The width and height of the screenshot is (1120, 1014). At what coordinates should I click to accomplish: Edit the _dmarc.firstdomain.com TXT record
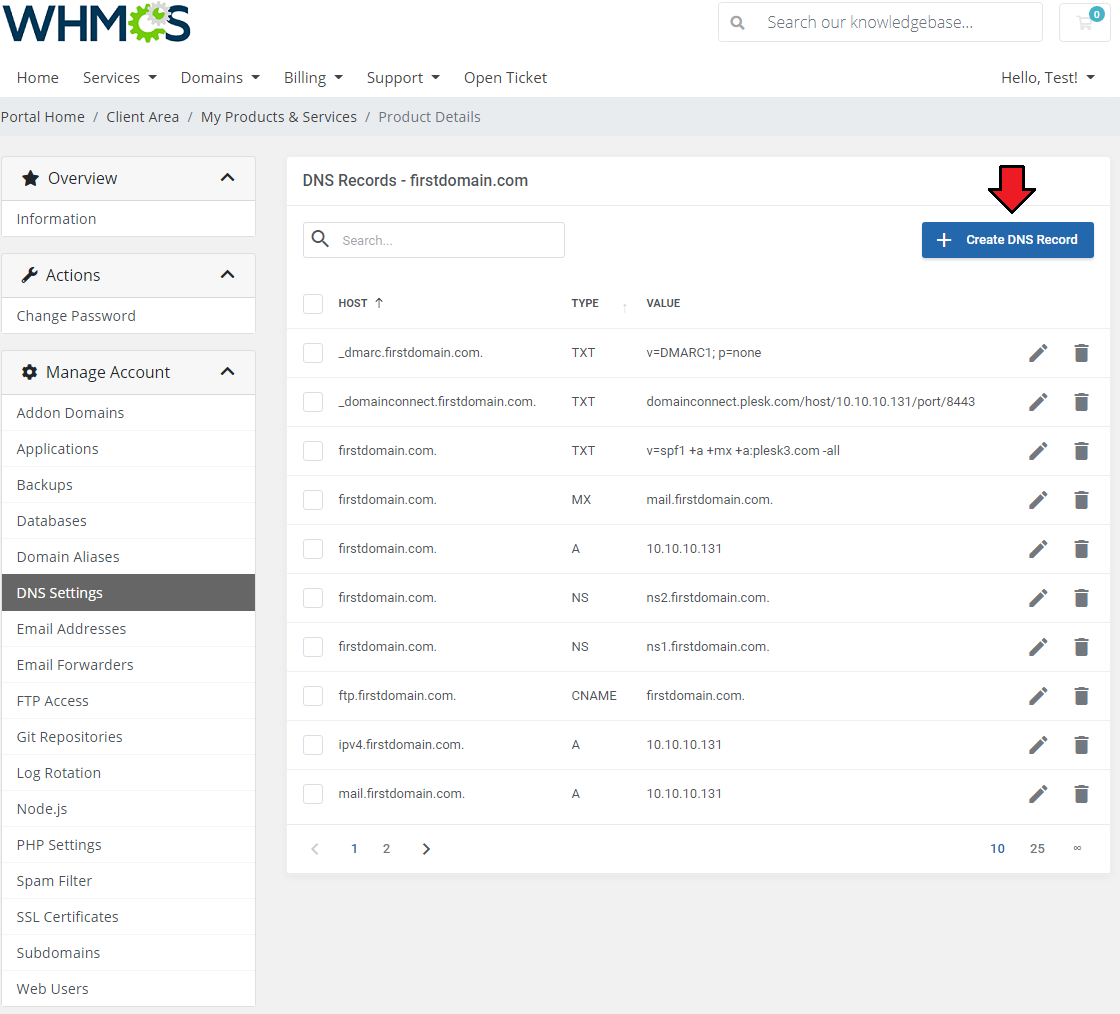pyautogui.click(x=1038, y=353)
